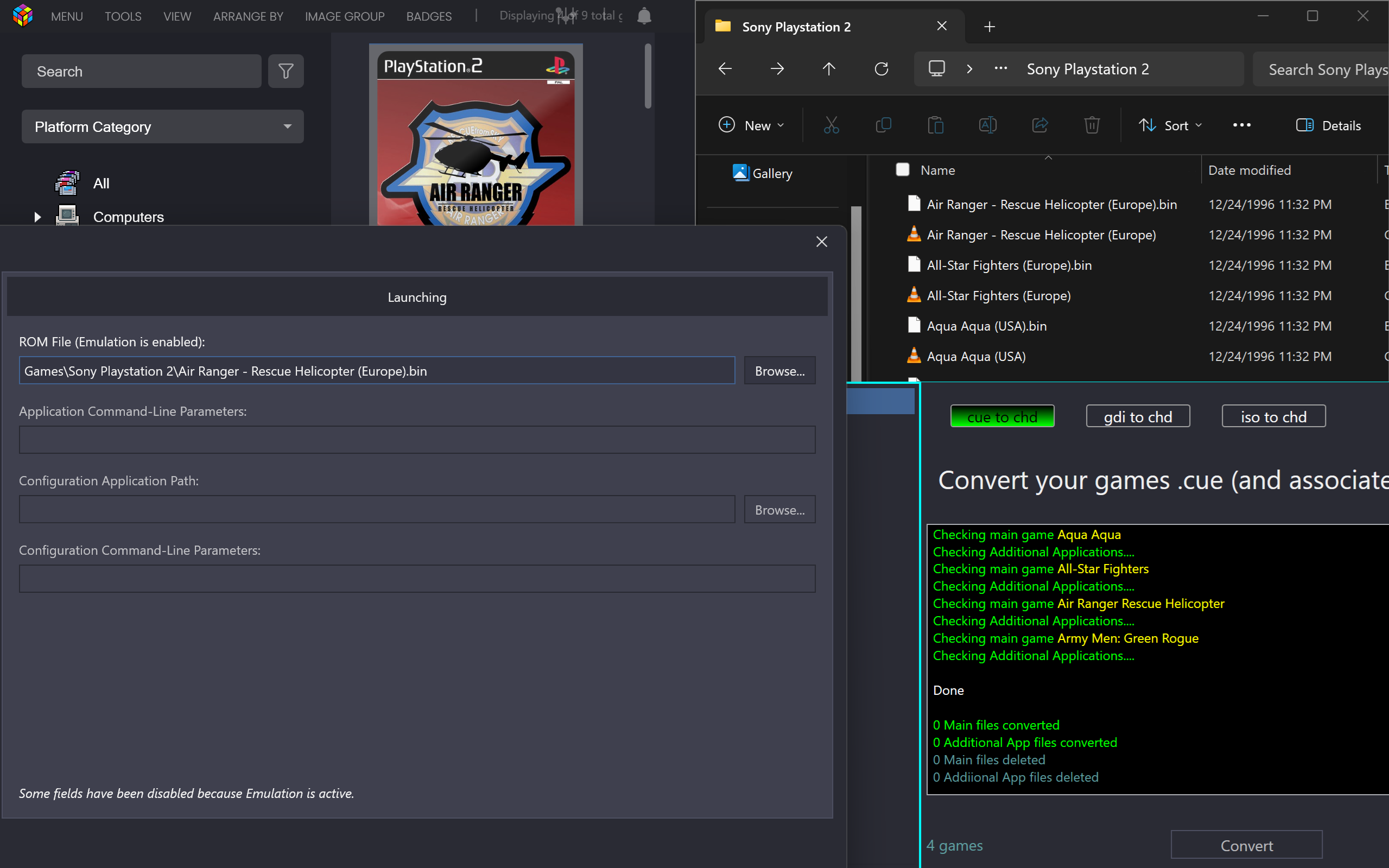1389x868 pixels.
Task: Tick the select-all checkbox by Name
Action: (x=902, y=169)
